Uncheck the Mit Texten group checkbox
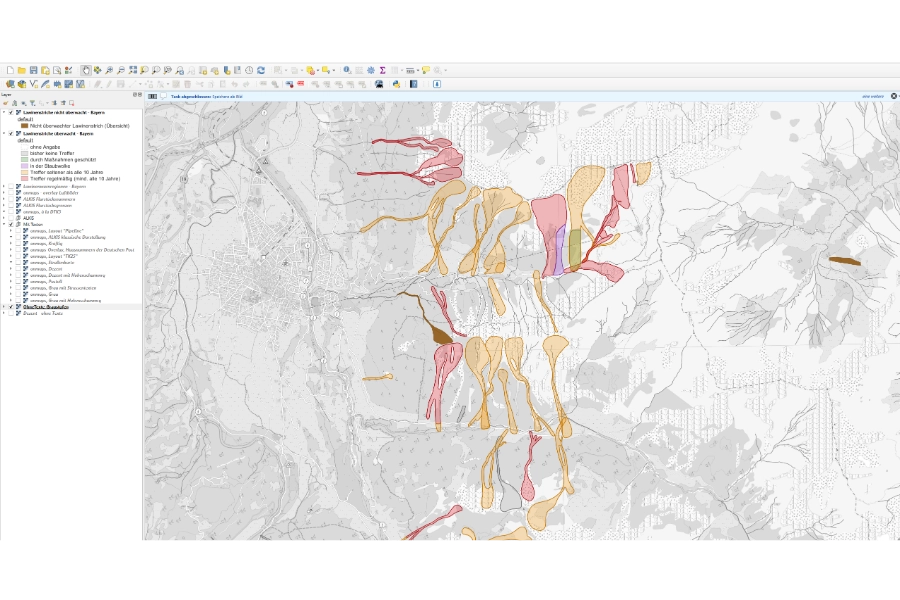 click(x=11, y=224)
